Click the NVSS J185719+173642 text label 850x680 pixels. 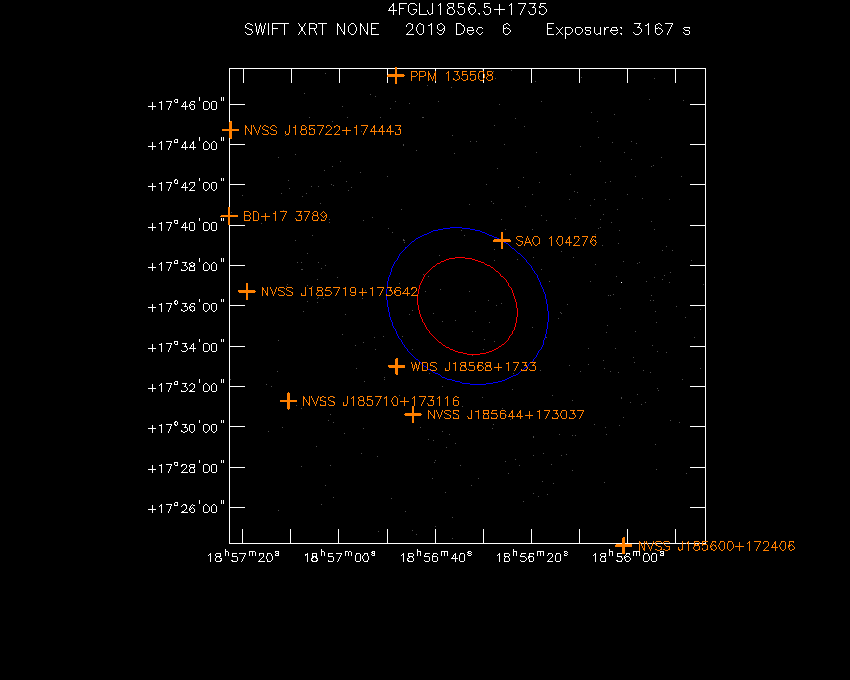pos(339,292)
